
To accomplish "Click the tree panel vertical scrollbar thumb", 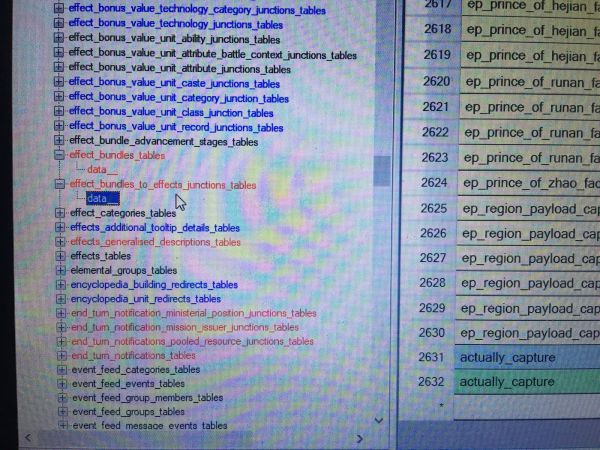I will [x=383, y=170].
